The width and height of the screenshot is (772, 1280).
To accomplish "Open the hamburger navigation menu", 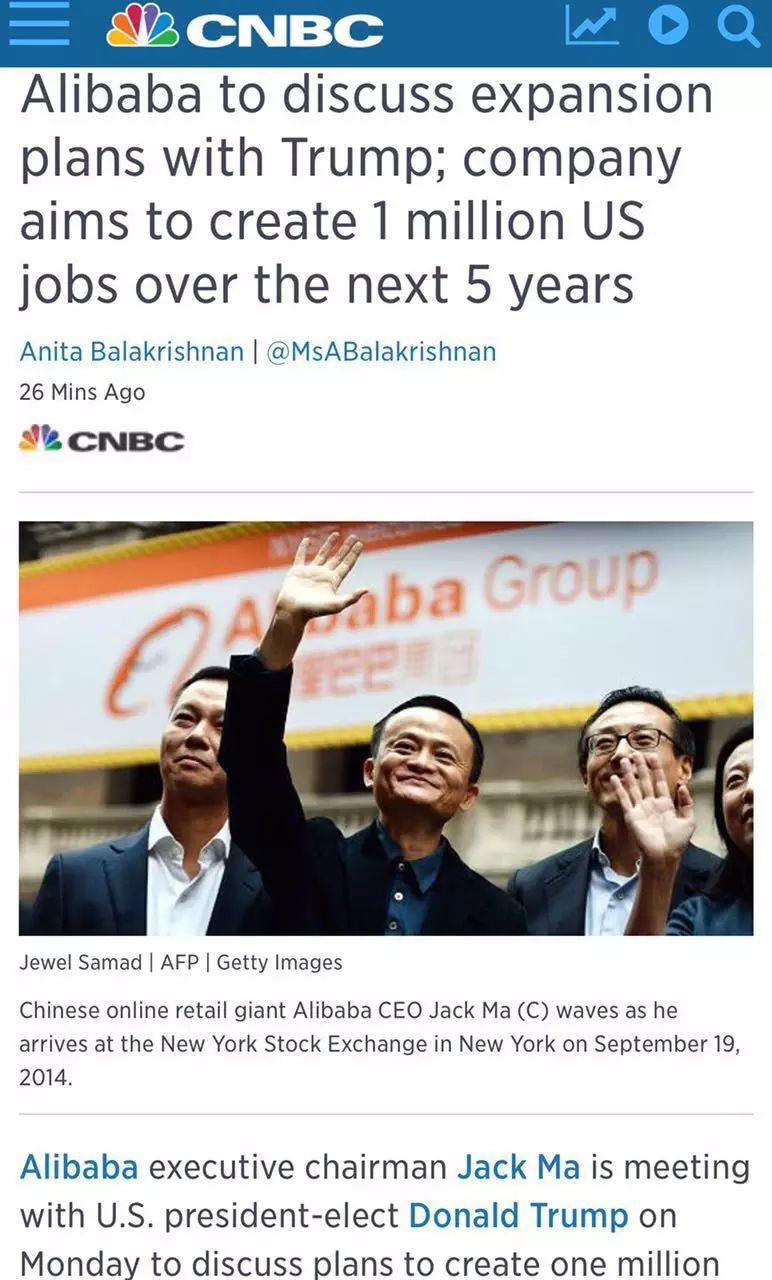I will (x=39, y=27).
